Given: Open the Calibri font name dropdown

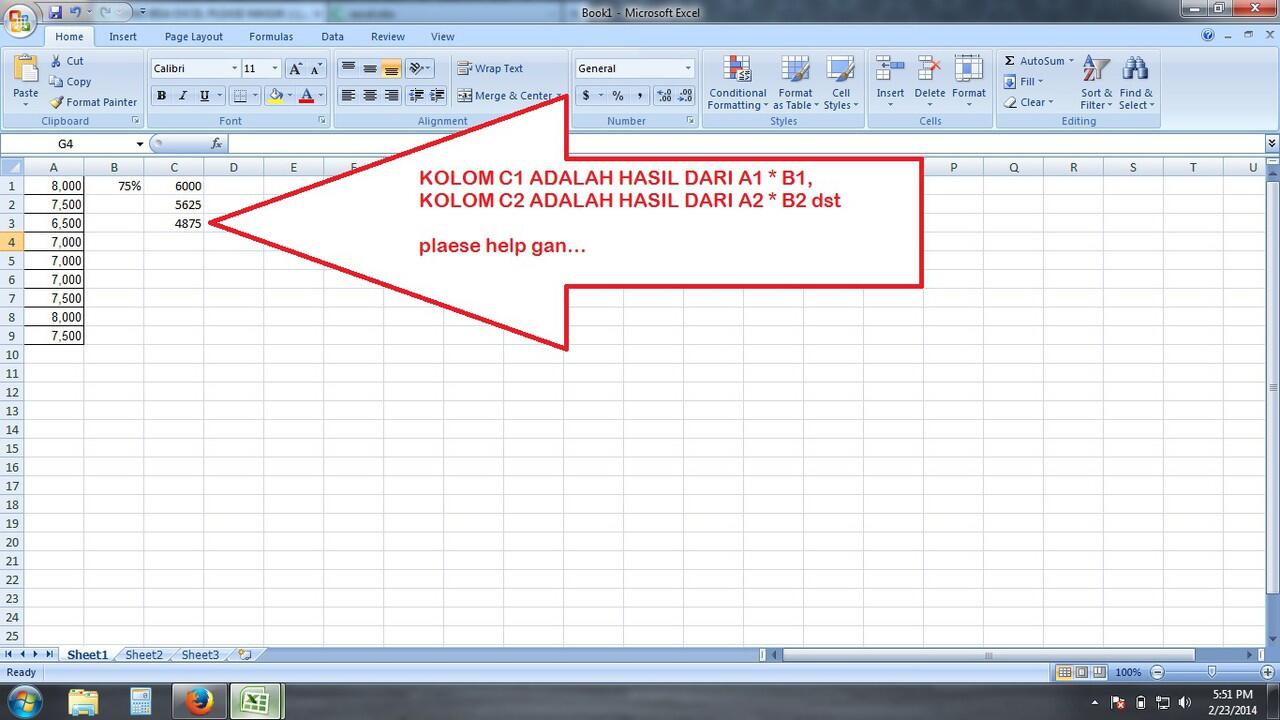Looking at the screenshot, I should pos(235,69).
